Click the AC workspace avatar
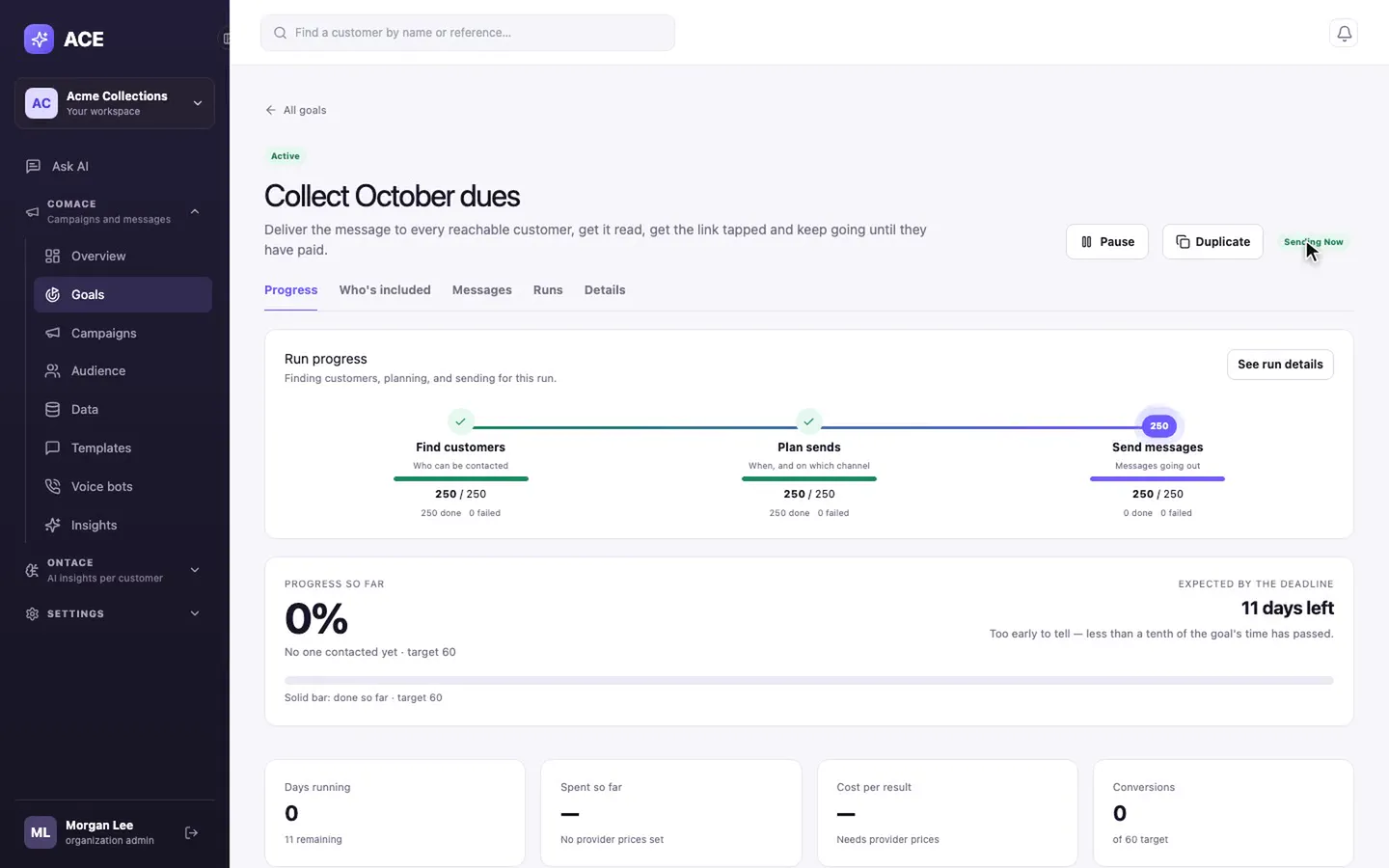 tap(41, 103)
